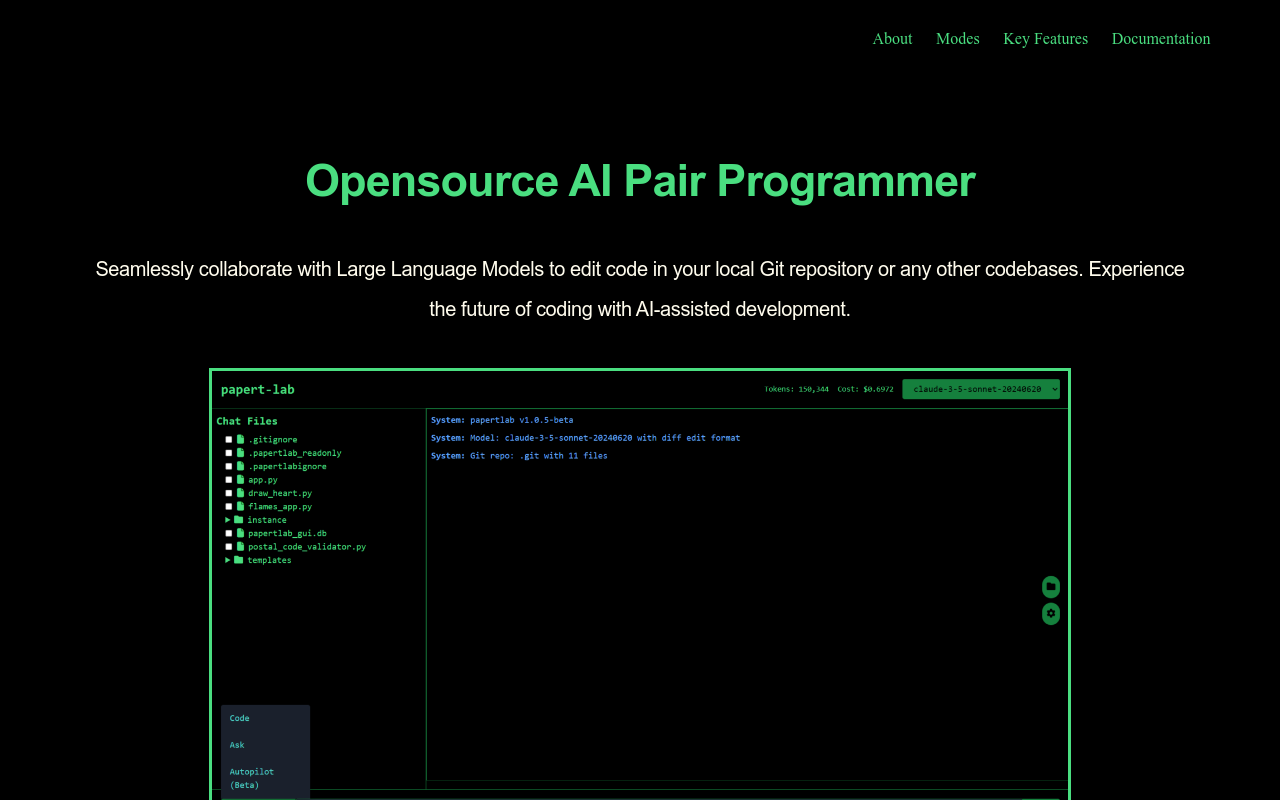Viewport: 1280px width, 800px height.
Task: Click the flames_app.py file icon
Action: coord(241,506)
